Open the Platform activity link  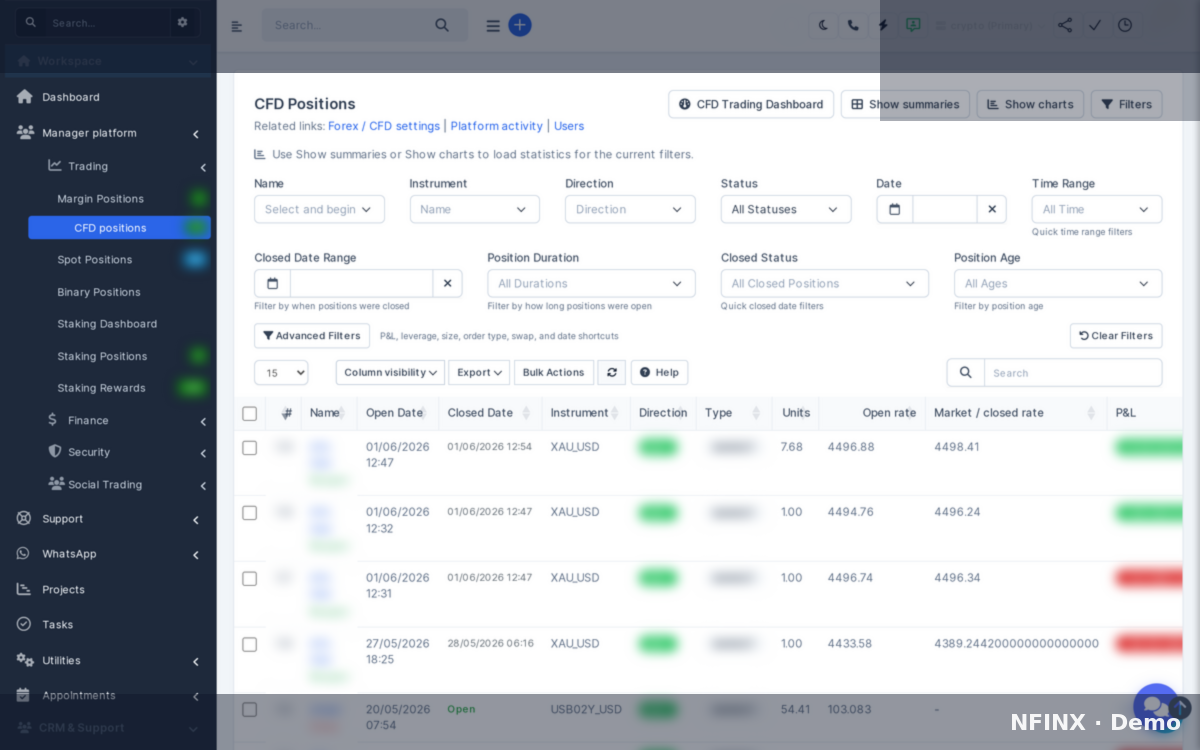(x=497, y=126)
